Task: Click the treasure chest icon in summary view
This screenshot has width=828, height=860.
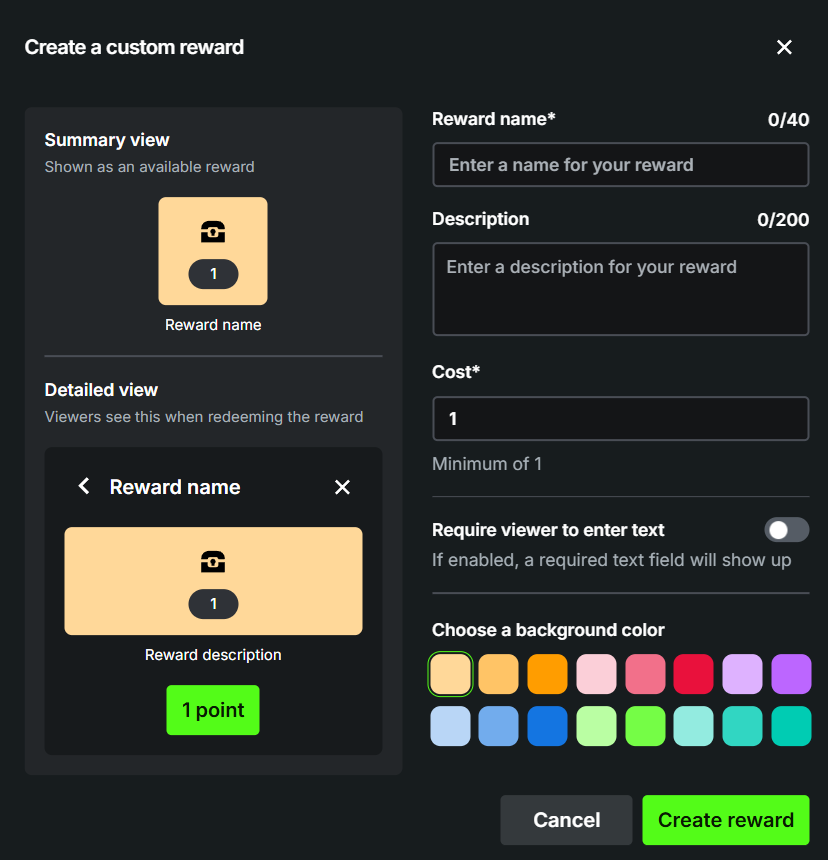Action: (213, 231)
